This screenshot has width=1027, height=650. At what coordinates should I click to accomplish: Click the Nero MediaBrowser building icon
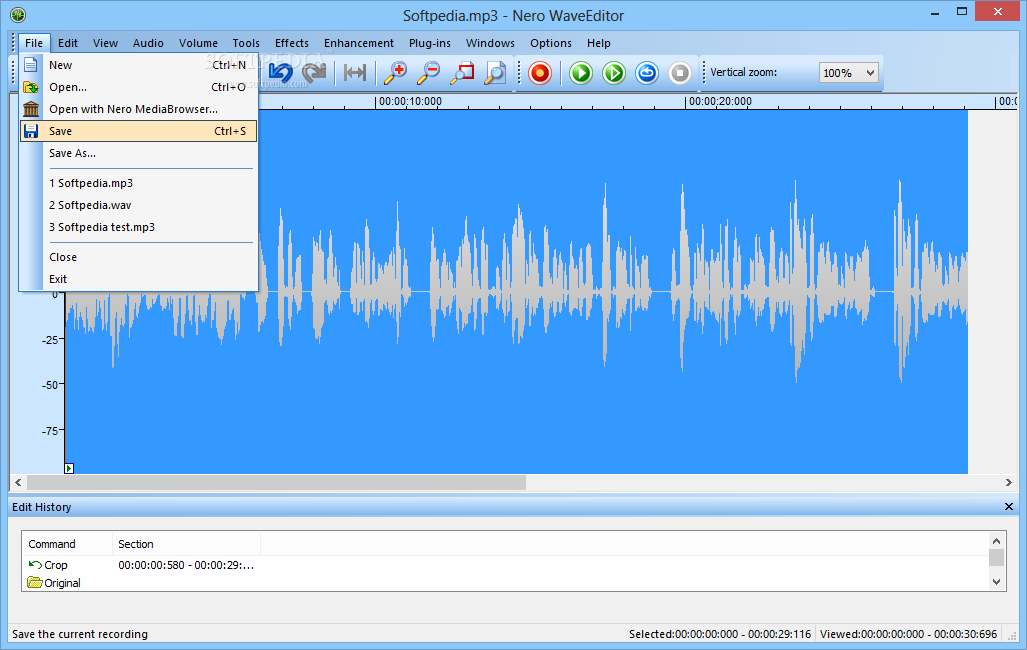coord(31,109)
